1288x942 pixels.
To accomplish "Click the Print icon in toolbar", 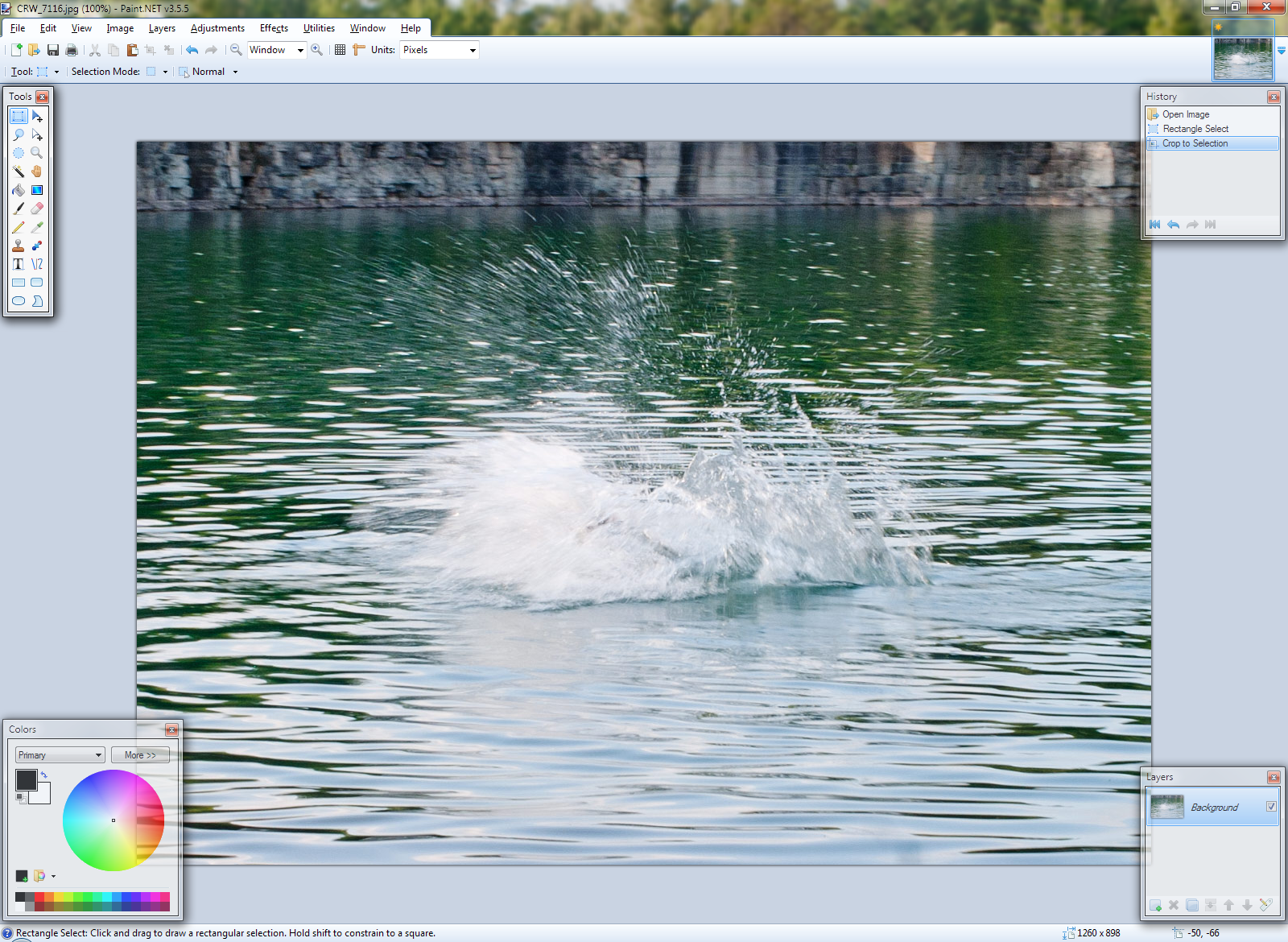I will pos(72,50).
